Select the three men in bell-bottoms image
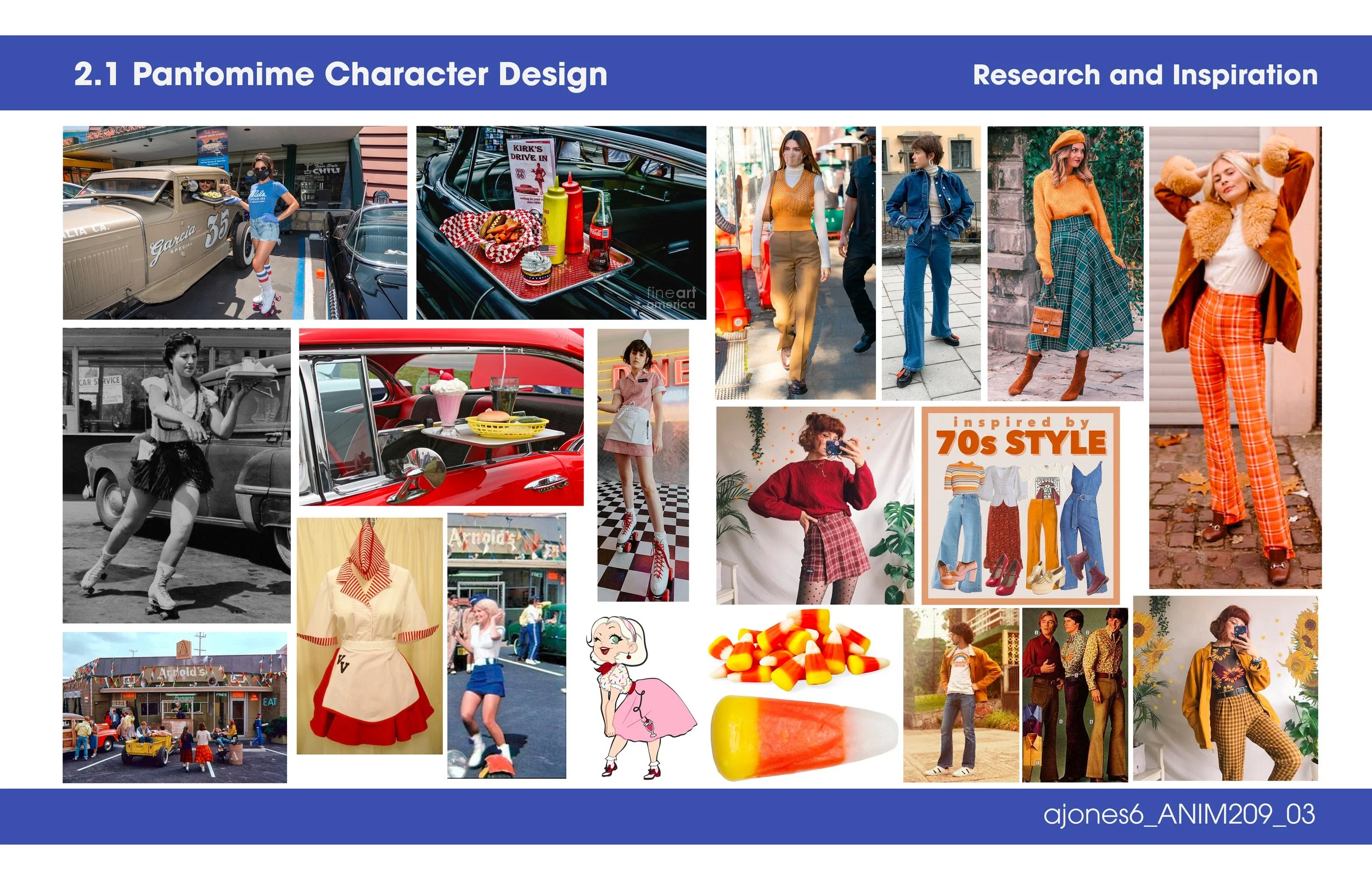 click(x=1075, y=694)
